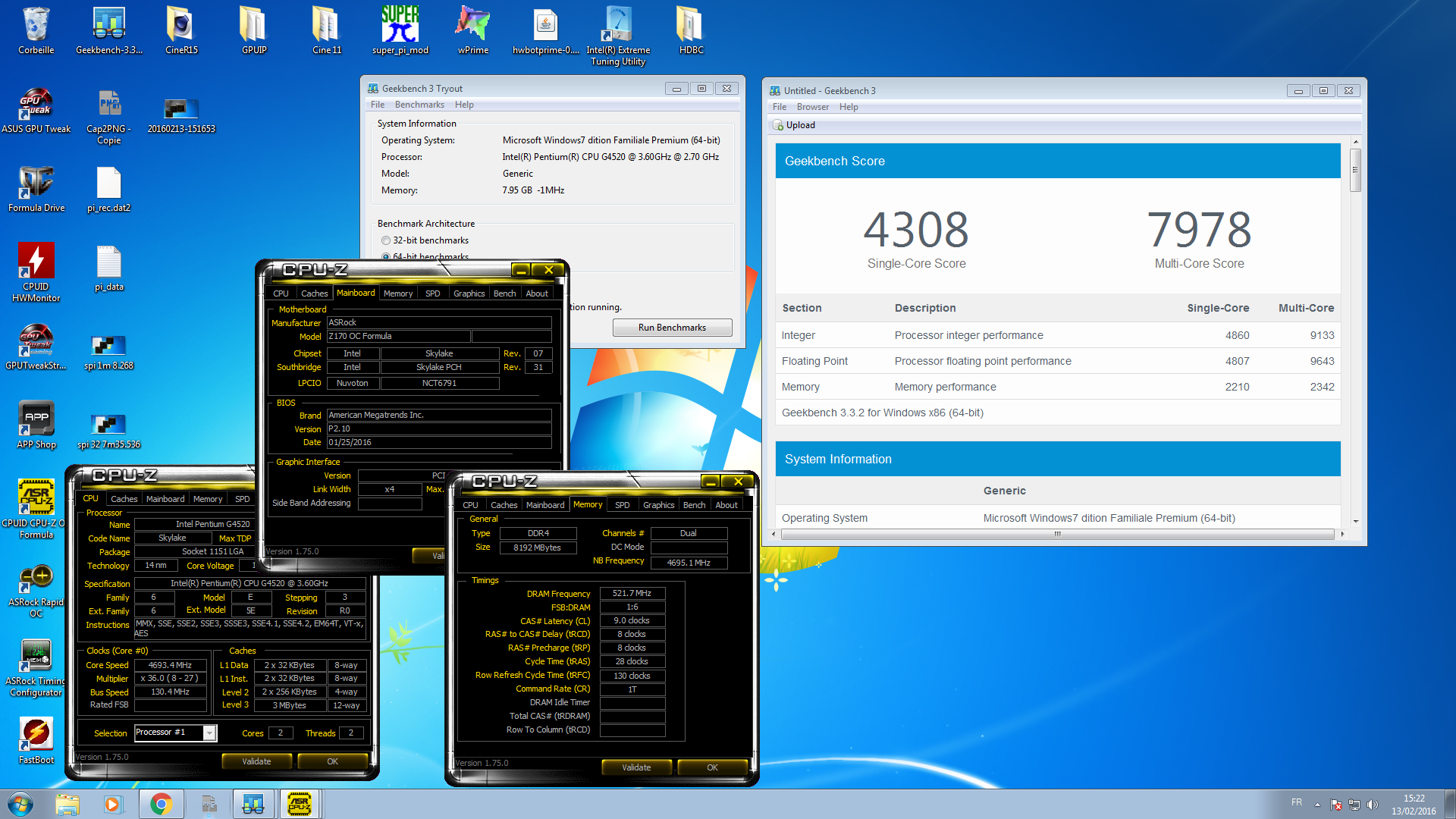This screenshot has height=819, width=1456.
Task: Open the Cine 11 folder icon
Action: [x=327, y=30]
